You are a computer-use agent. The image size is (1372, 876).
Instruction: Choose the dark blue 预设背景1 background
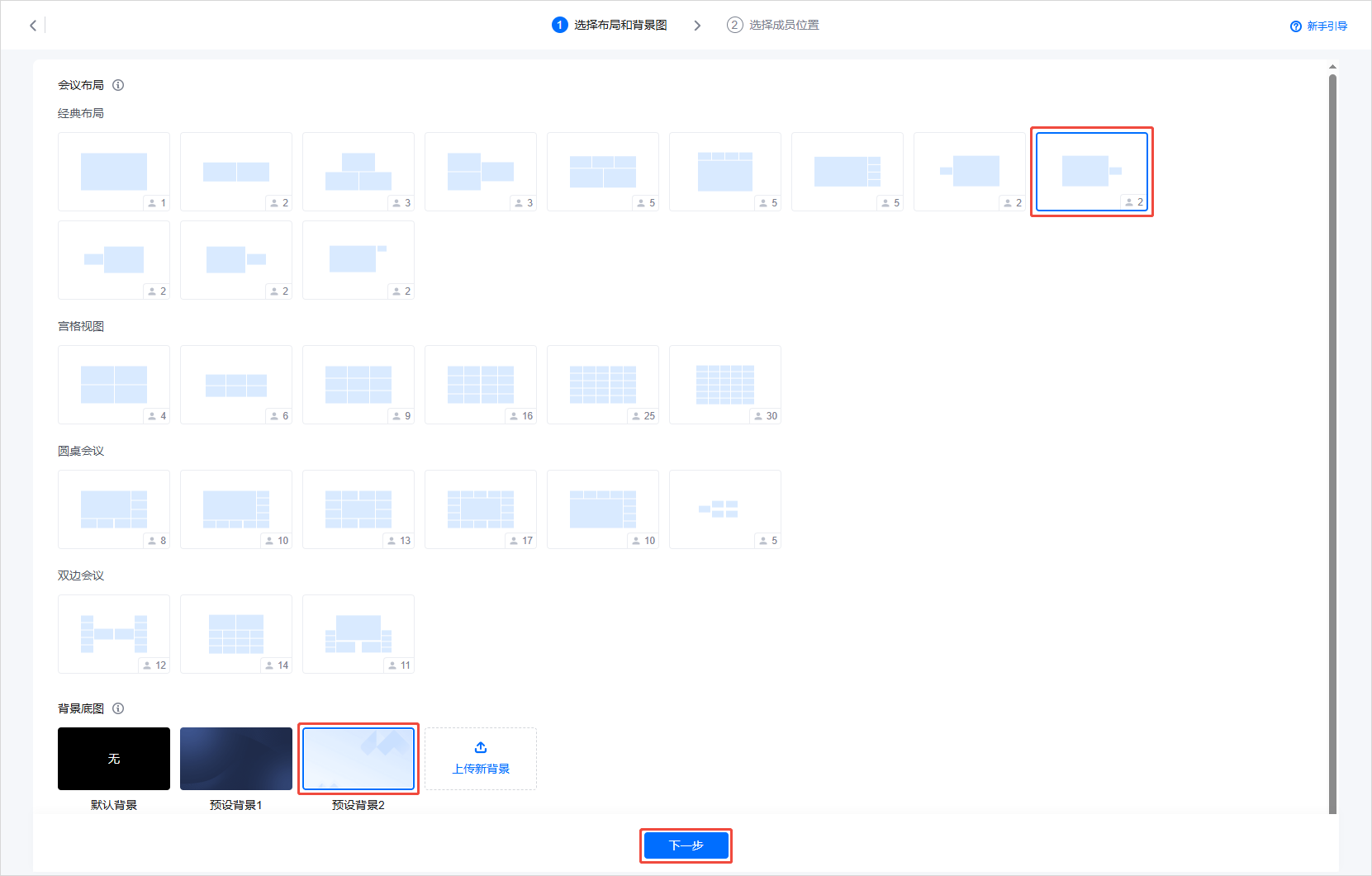236,759
